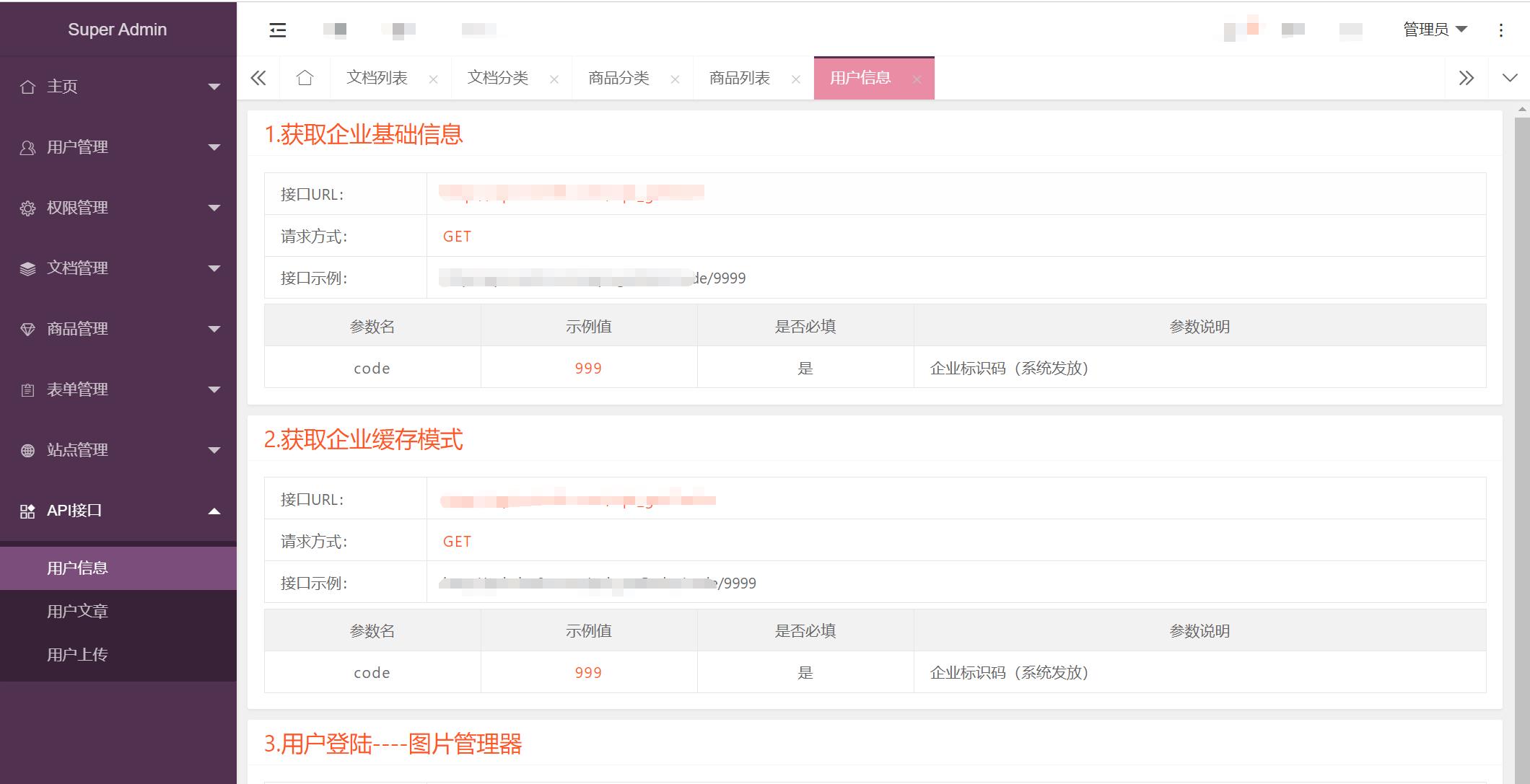1530x784 pixels.
Task: Expand the 站点管理 menu arrow
Action: click(214, 450)
